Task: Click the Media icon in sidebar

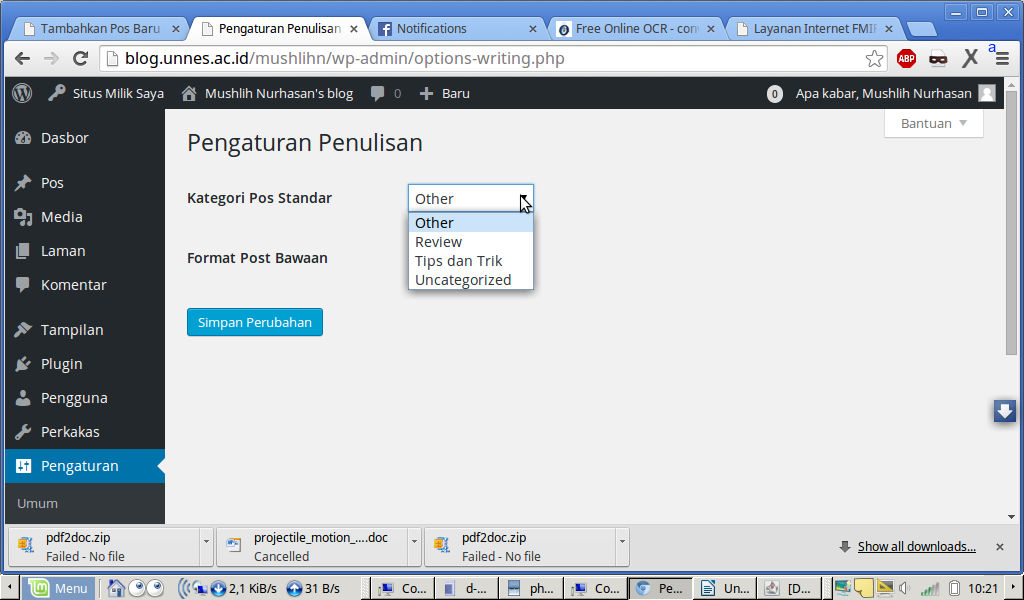Action: (x=23, y=217)
